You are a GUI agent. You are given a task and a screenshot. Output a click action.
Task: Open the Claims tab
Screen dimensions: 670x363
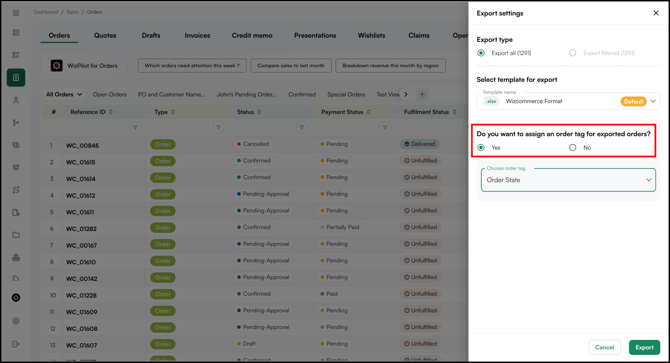(419, 35)
